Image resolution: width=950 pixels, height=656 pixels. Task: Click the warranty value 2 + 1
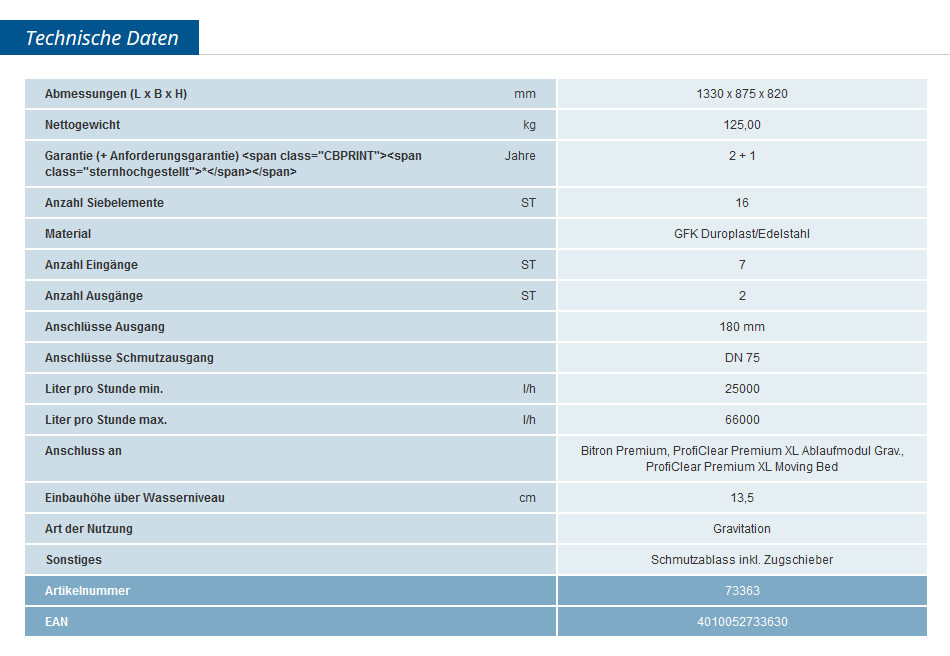(x=742, y=156)
